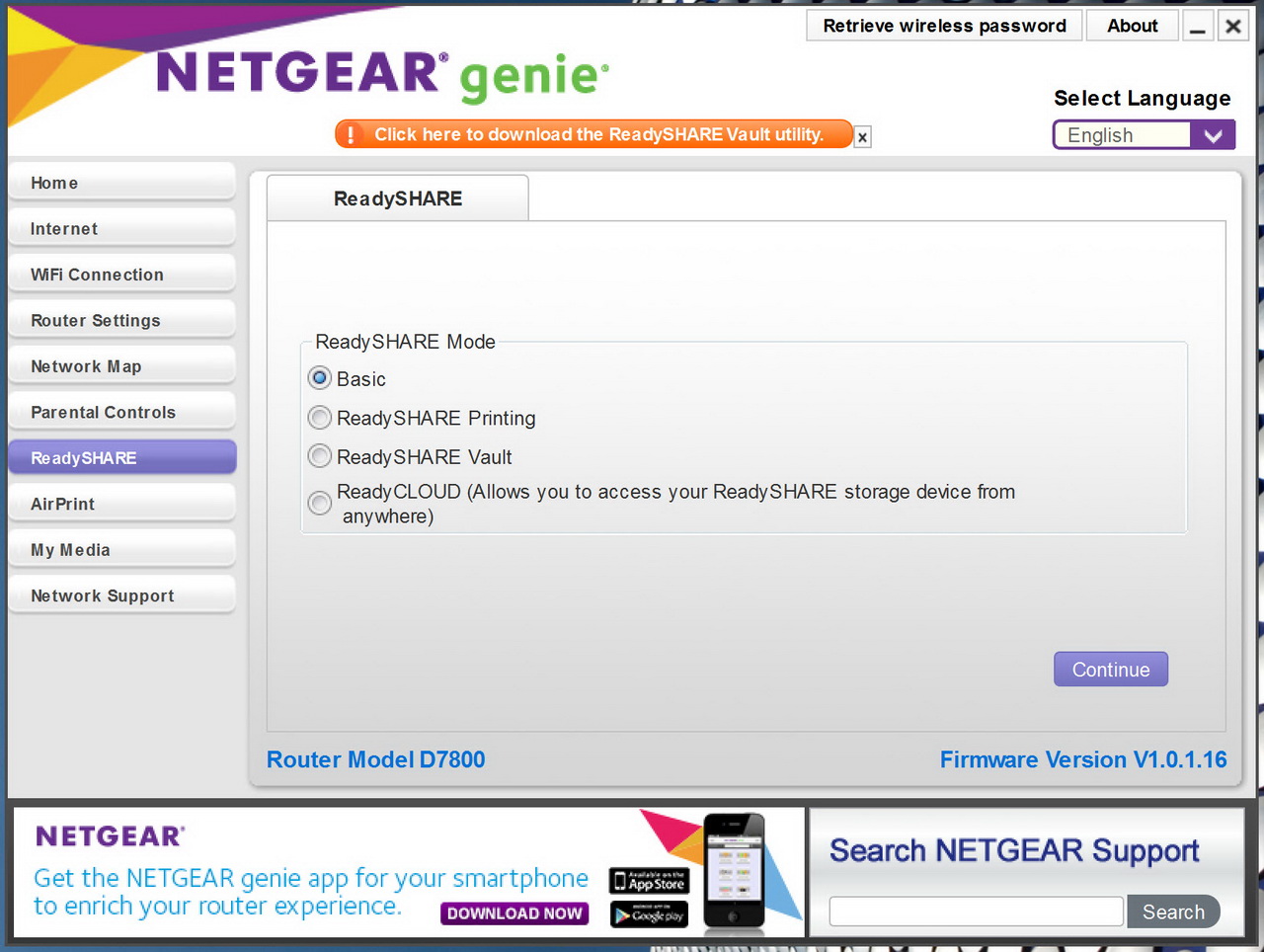Open the AirPrint section

[122, 505]
